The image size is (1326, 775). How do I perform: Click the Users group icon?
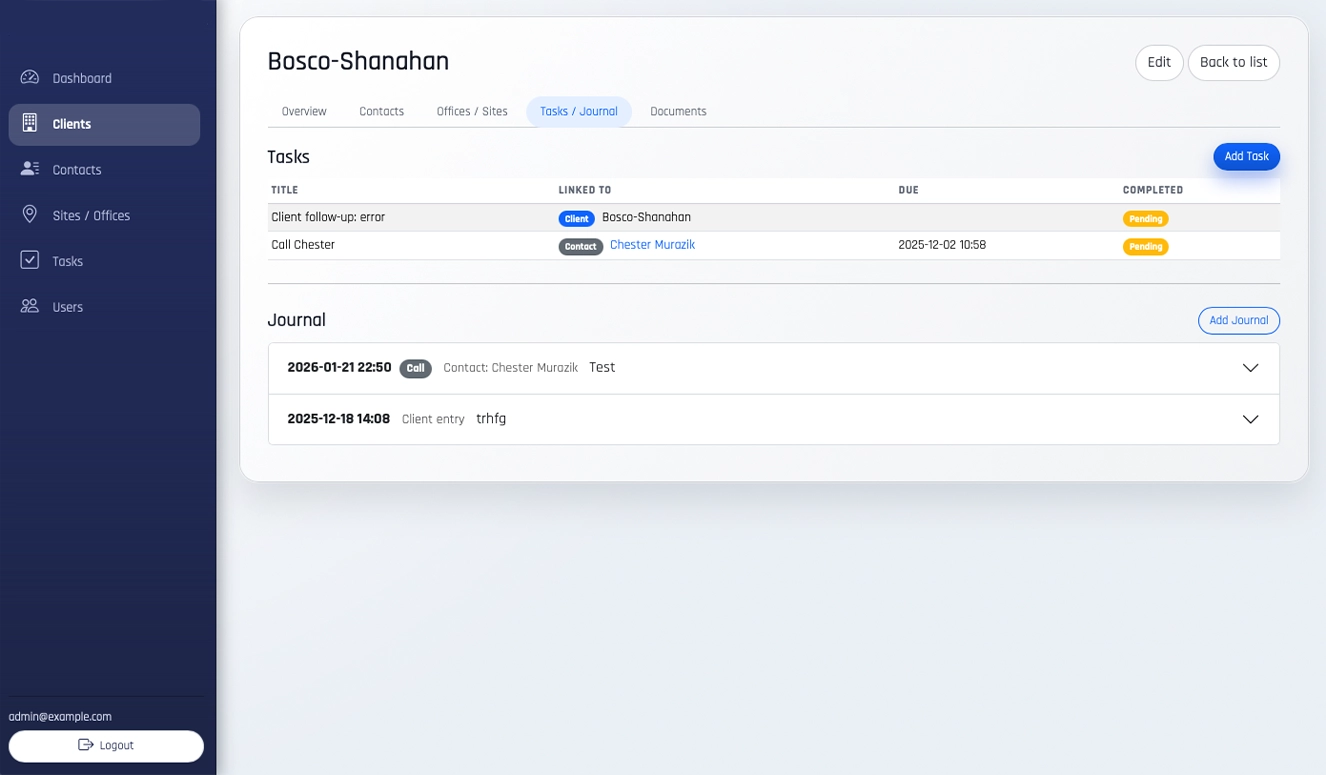[x=30, y=307]
